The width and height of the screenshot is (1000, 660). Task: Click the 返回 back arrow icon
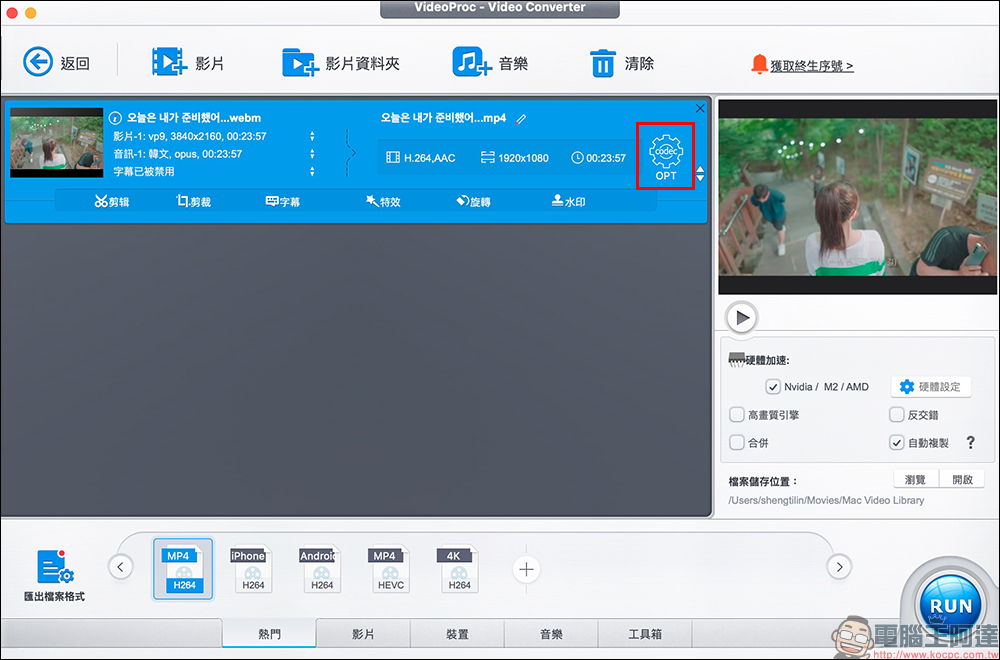click(37, 62)
